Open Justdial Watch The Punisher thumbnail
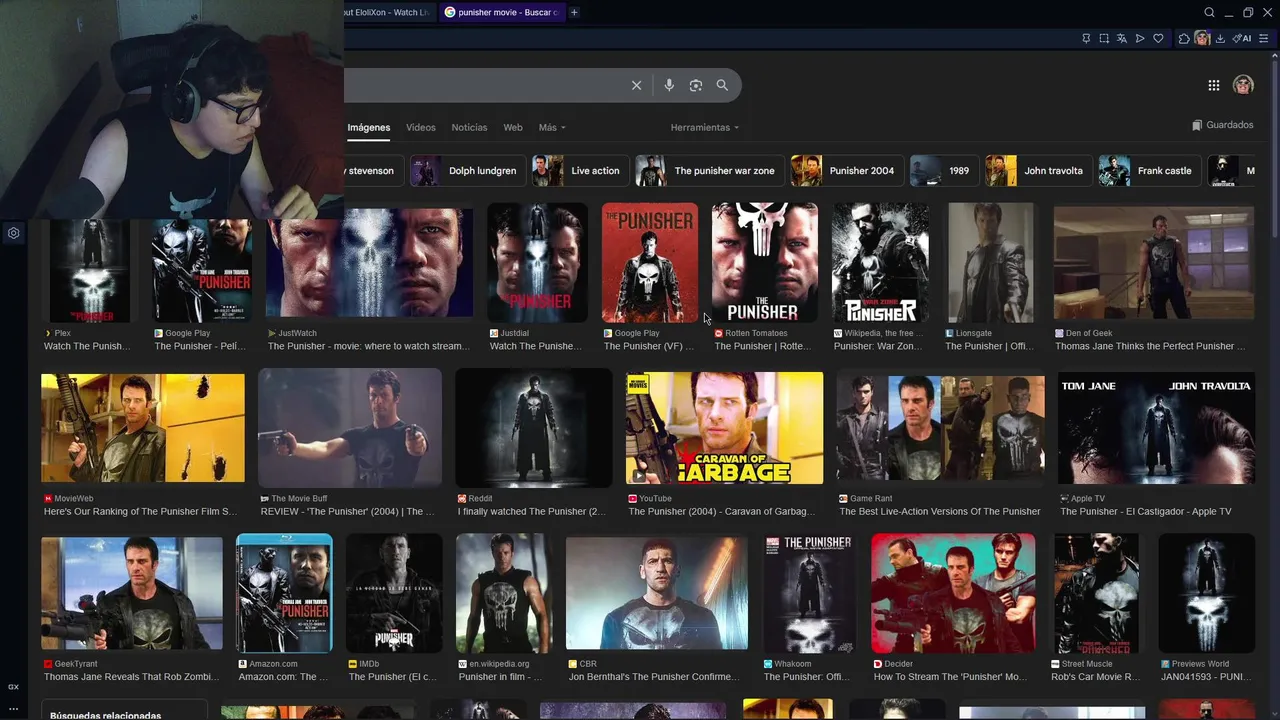This screenshot has height=720, width=1280. click(x=537, y=262)
